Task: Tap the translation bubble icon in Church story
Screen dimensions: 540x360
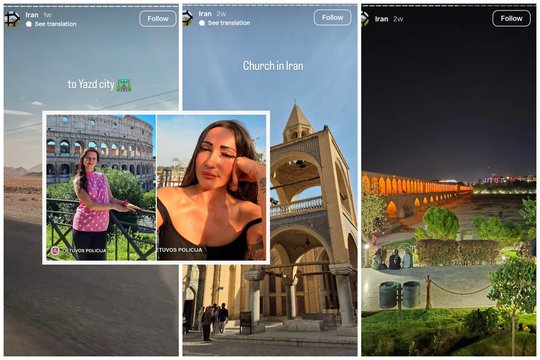Action: click(x=202, y=23)
